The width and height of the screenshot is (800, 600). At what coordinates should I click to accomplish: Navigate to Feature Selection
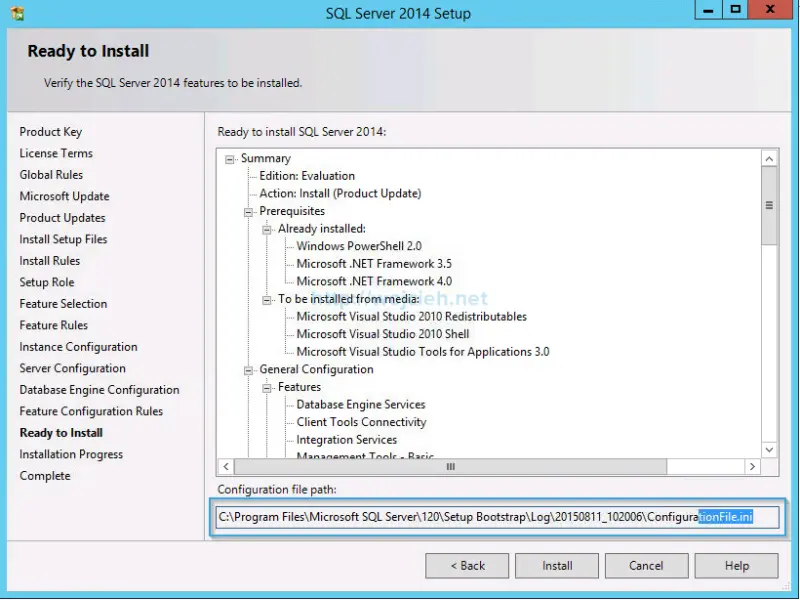pos(63,303)
